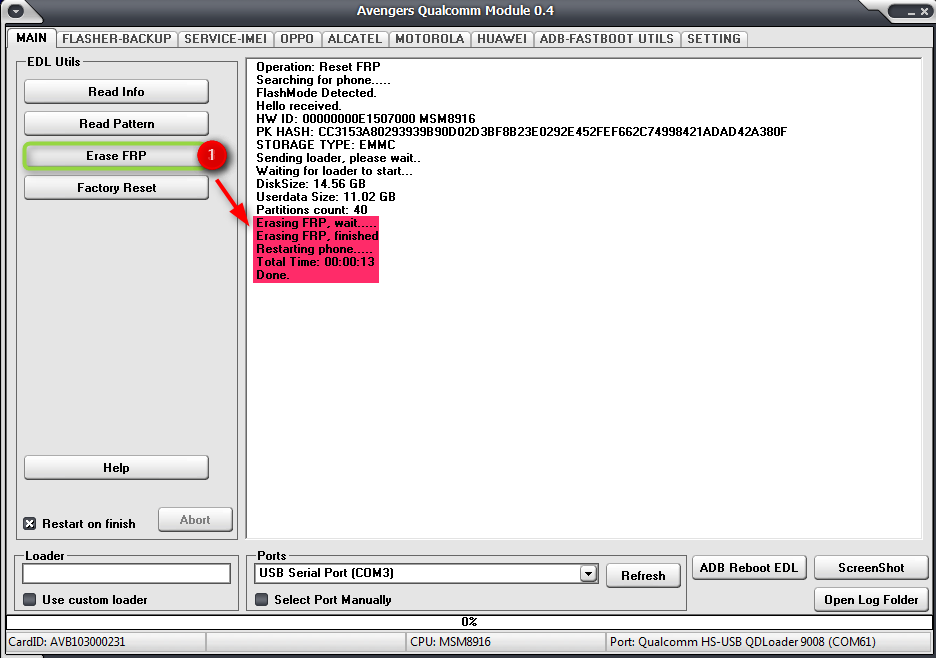Enable Select Port Manually checkbox
Viewport: 936px width, 658px height.
[261, 599]
